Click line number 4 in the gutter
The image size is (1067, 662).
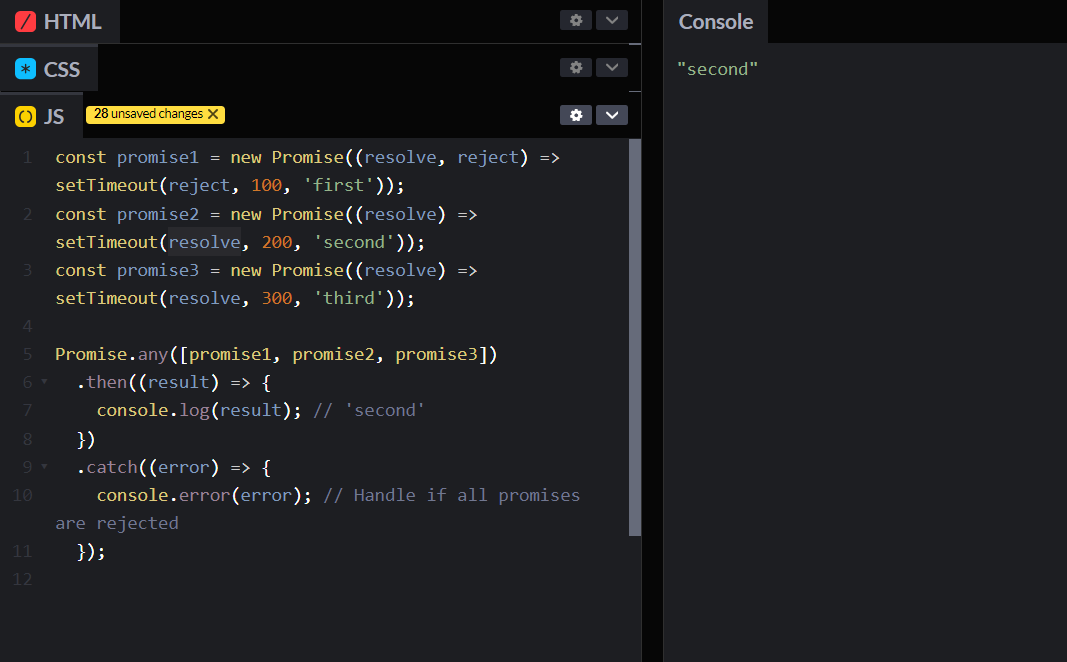[27, 326]
